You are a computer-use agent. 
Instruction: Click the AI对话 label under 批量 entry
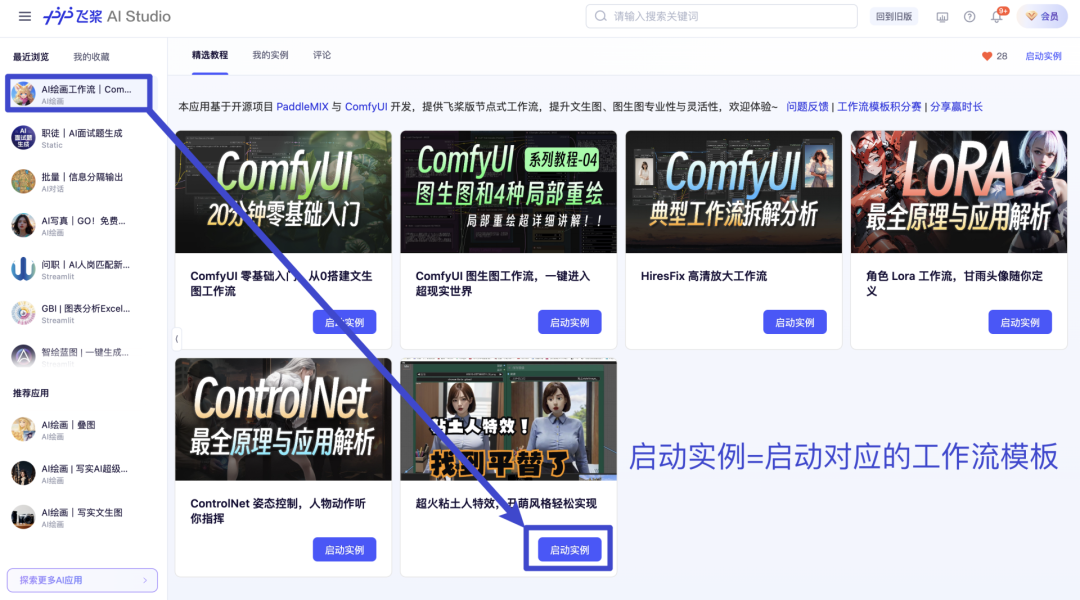52,189
